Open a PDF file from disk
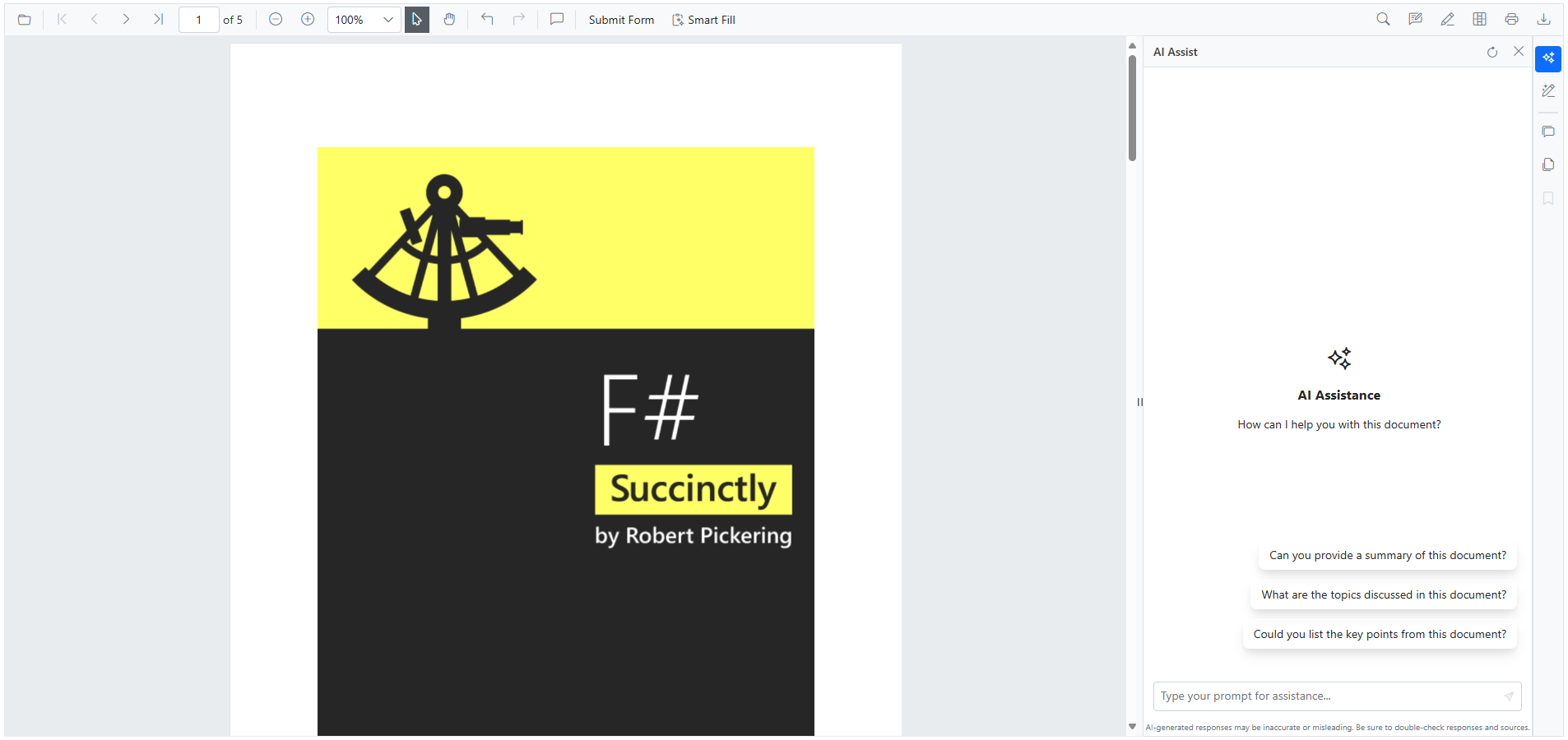This screenshot has height=740, width=1568. click(24, 19)
